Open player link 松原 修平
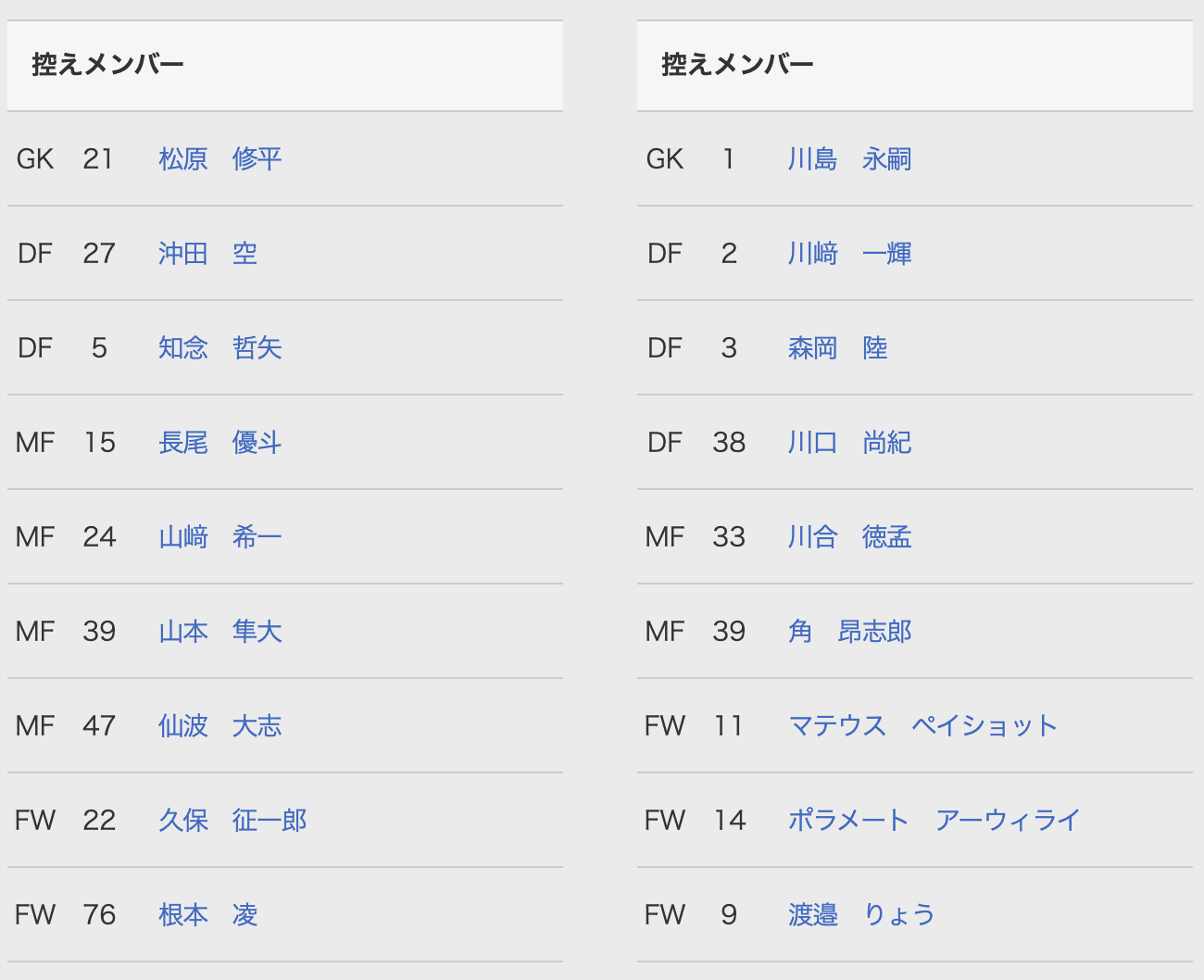 (219, 159)
